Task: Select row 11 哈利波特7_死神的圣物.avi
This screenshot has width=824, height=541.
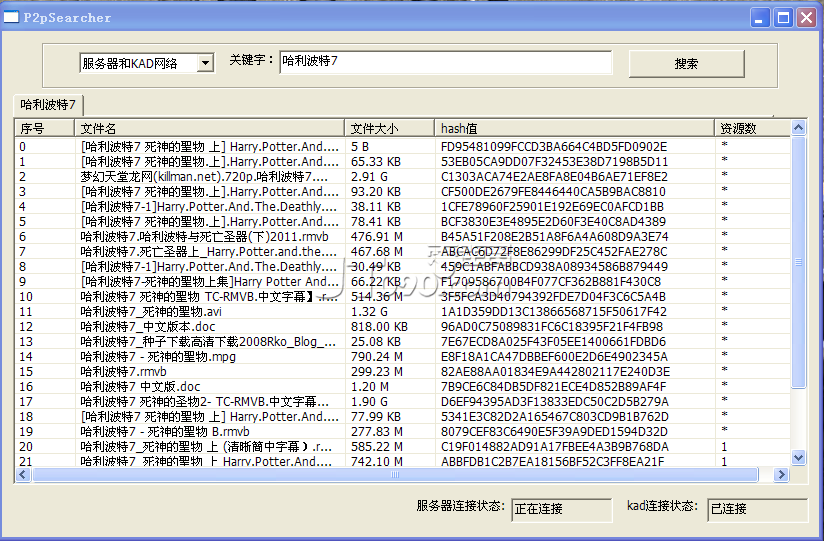Action: 151,312
